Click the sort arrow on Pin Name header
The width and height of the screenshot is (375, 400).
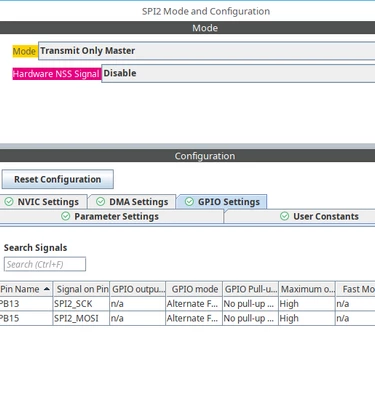47,289
